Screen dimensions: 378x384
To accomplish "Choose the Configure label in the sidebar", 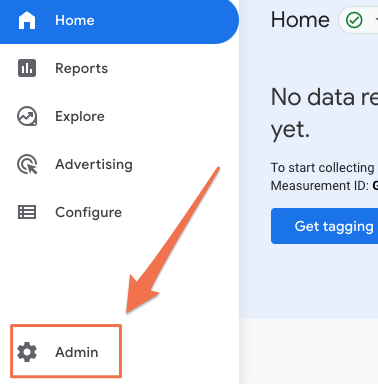I will (89, 212).
